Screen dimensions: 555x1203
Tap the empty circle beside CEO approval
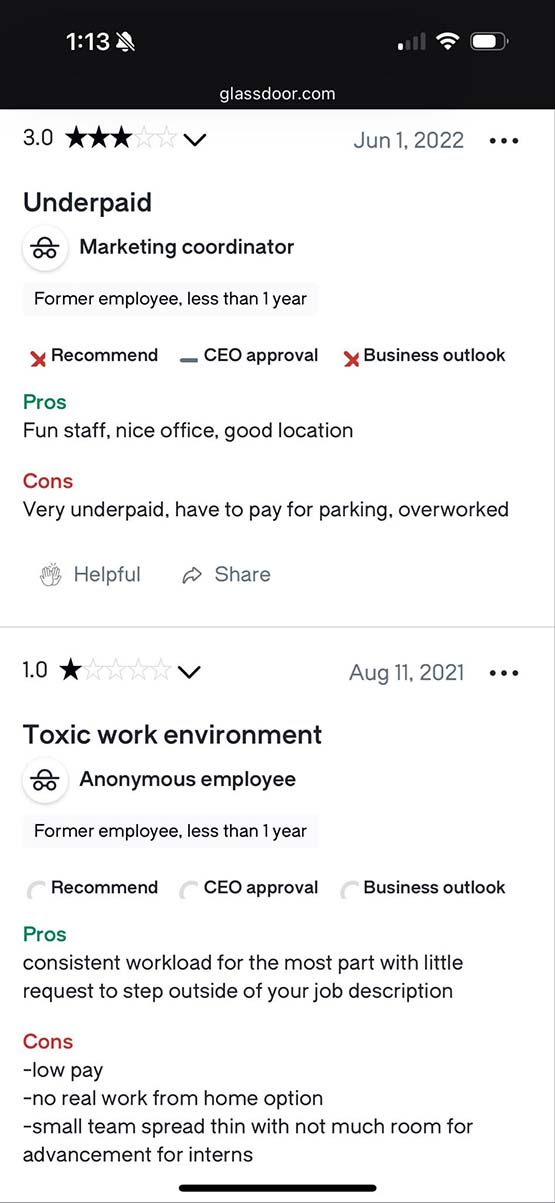pos(189,889)
